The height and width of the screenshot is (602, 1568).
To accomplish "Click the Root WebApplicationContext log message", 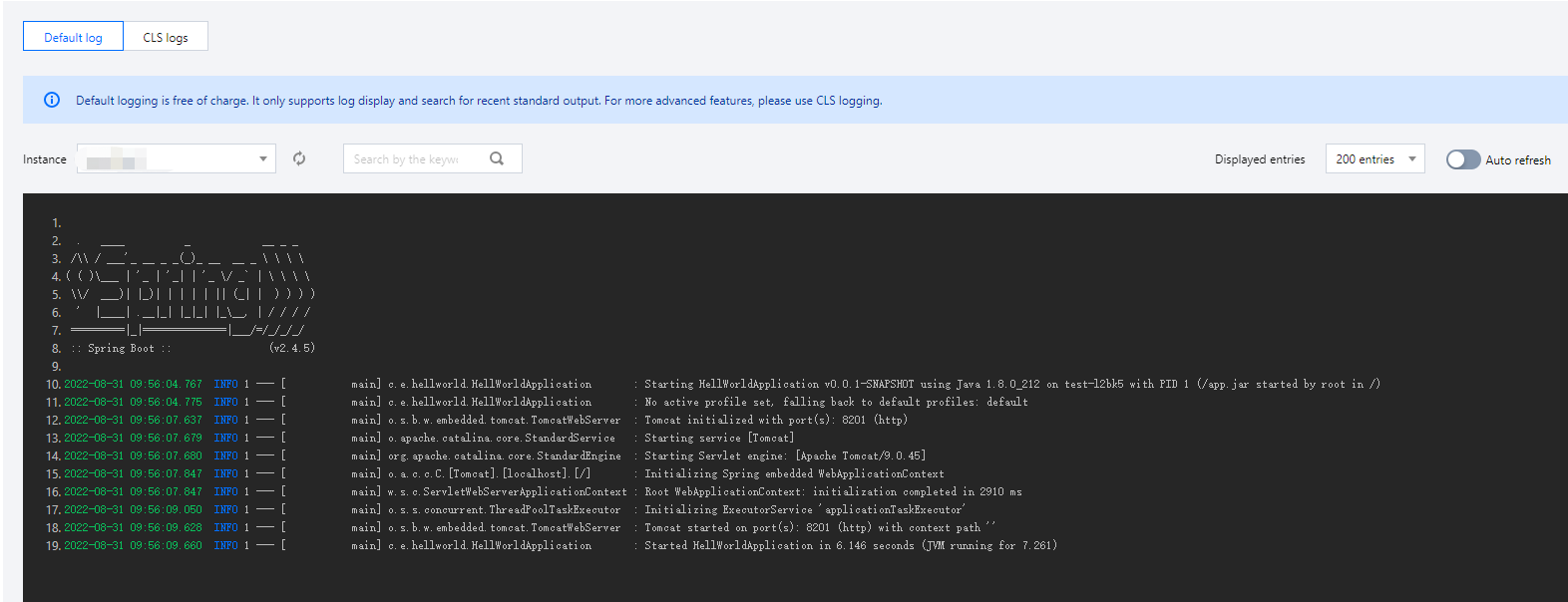I will 833,491.
